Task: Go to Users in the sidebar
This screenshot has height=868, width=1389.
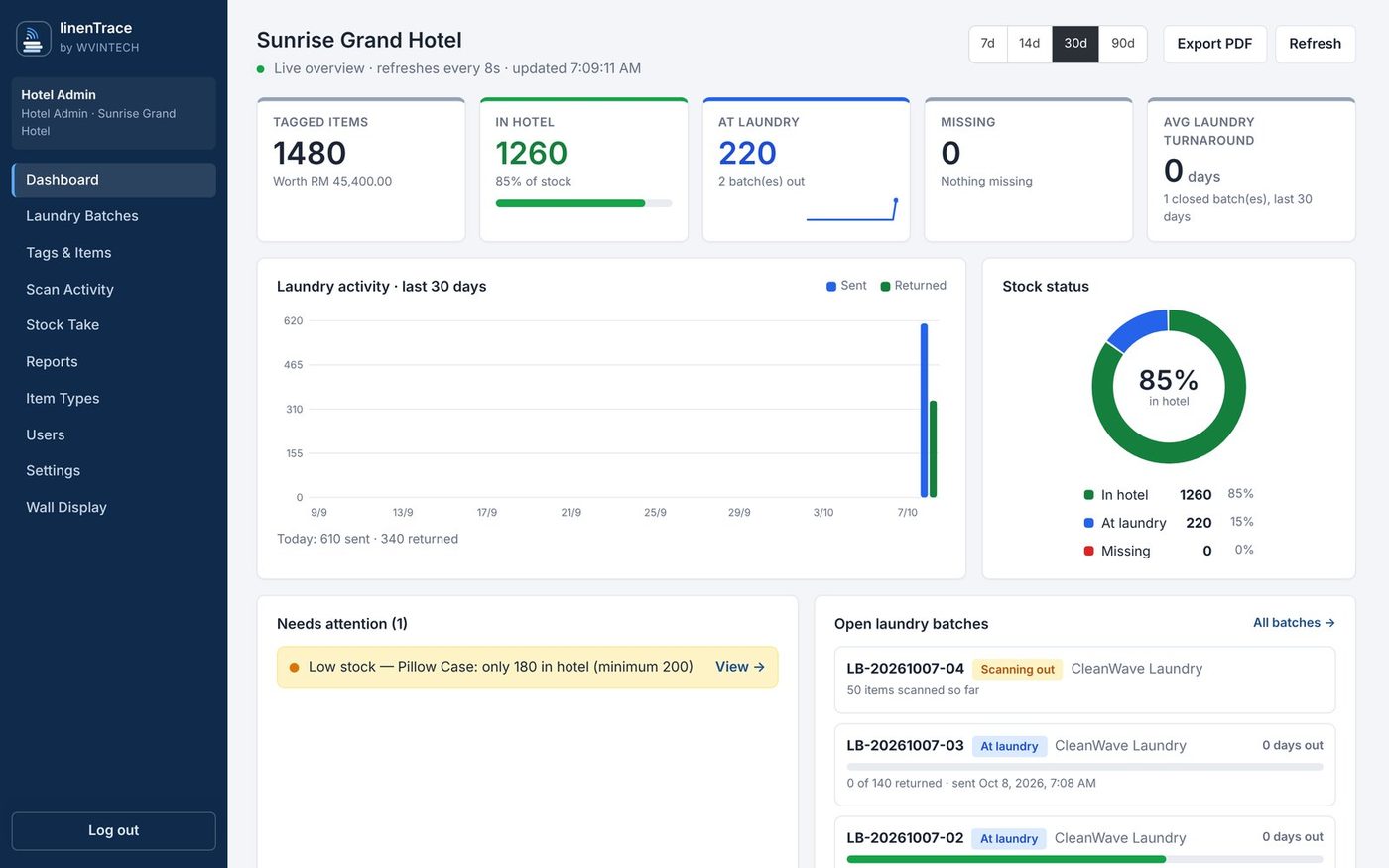Action: click(114, 435)
